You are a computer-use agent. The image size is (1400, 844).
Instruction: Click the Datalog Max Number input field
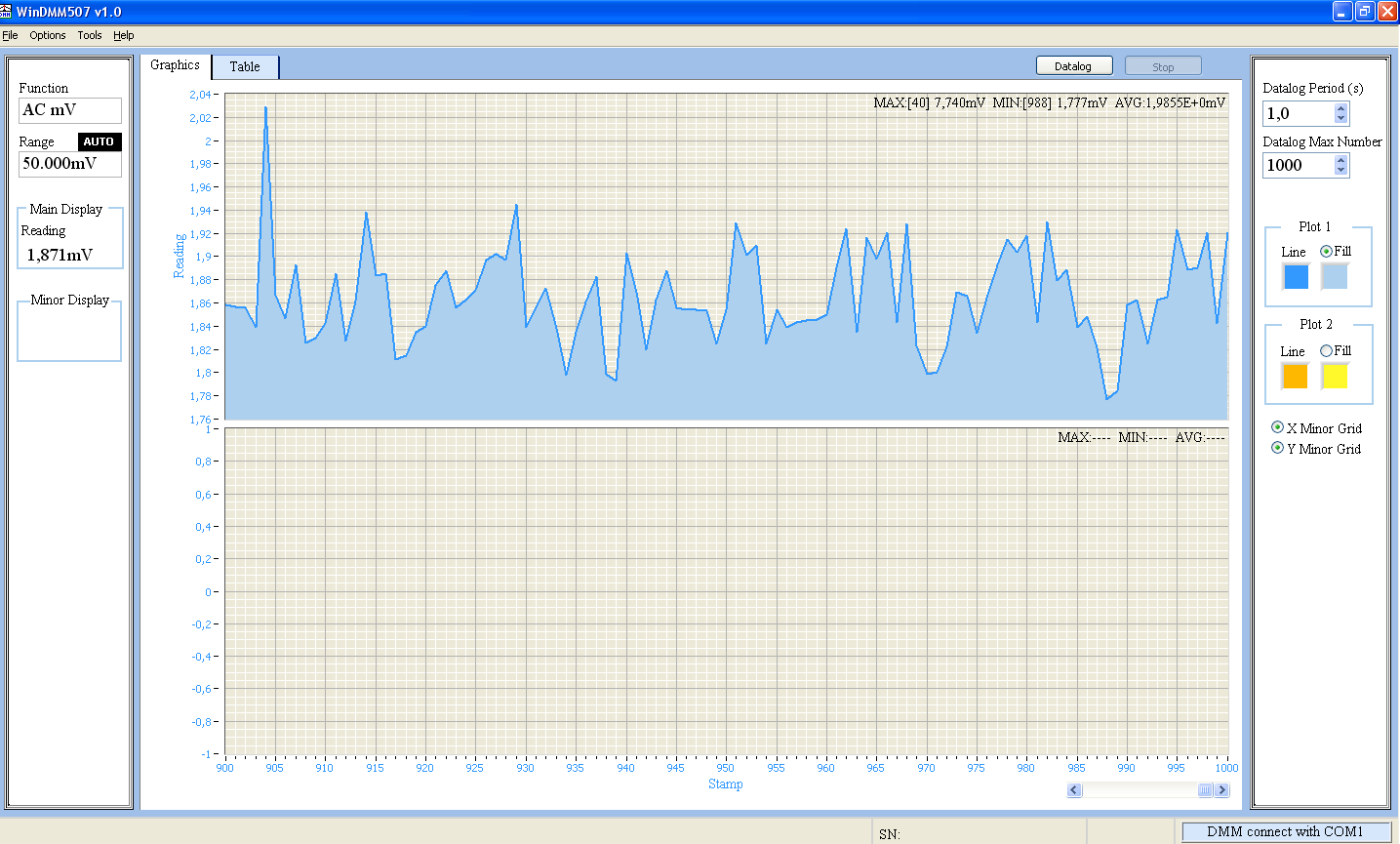[1297, 166]
